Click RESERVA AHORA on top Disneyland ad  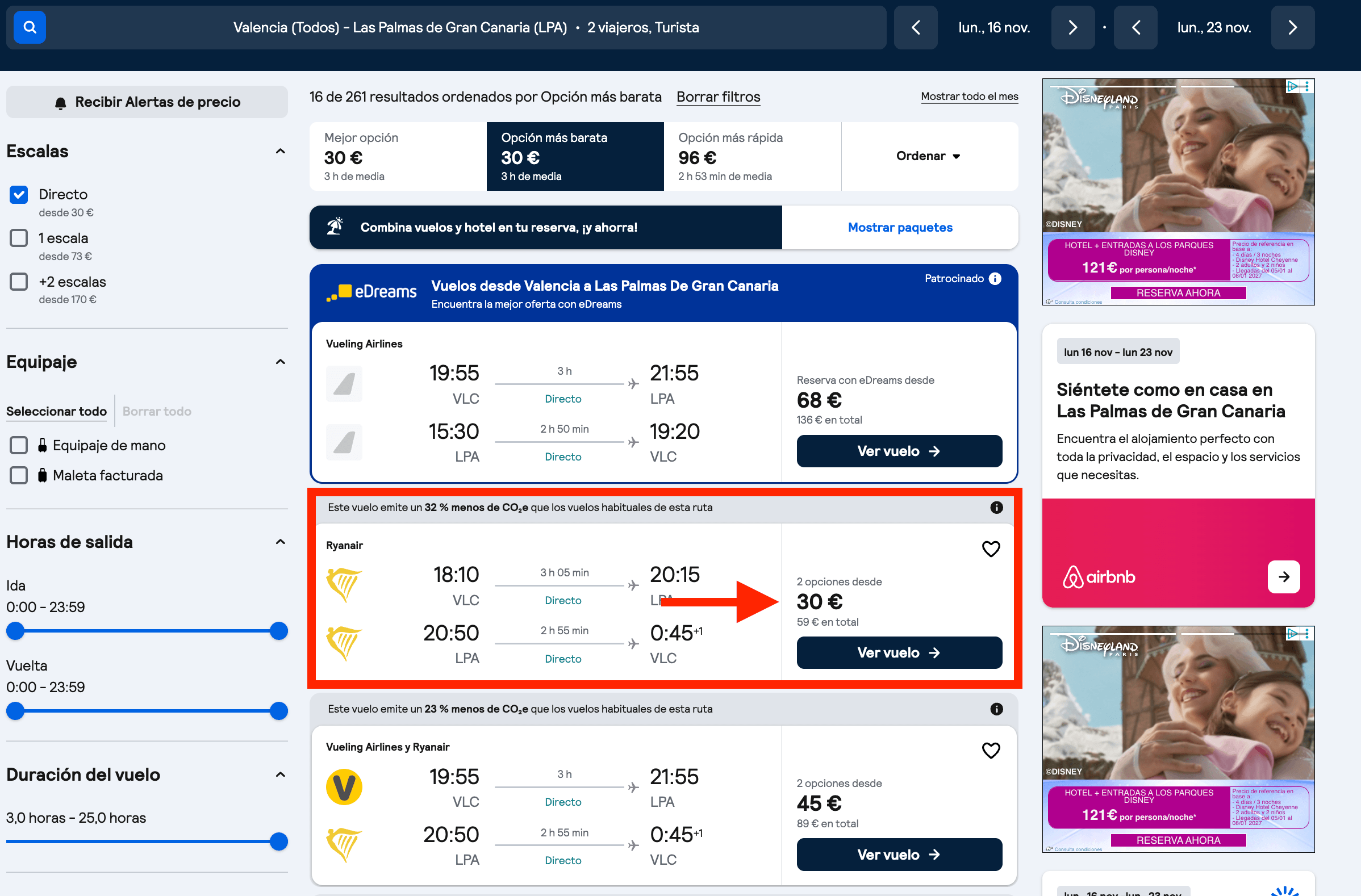tap(1178, 293)
